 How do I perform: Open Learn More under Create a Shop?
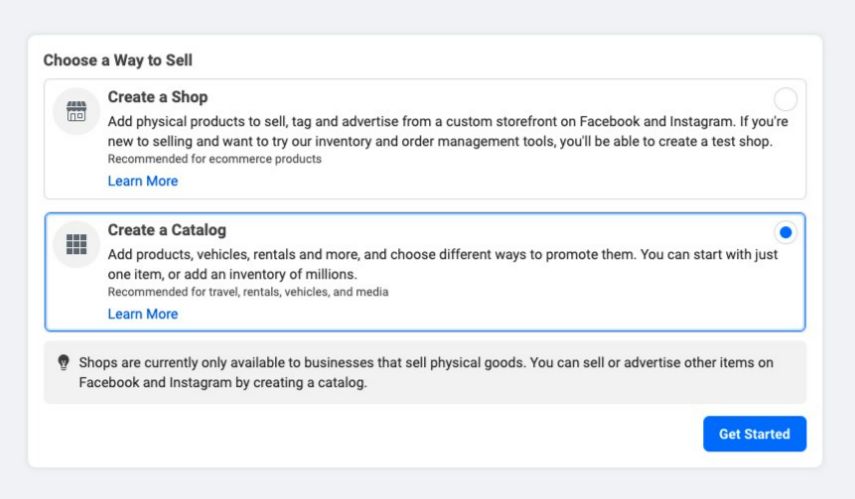coord(143,181)
